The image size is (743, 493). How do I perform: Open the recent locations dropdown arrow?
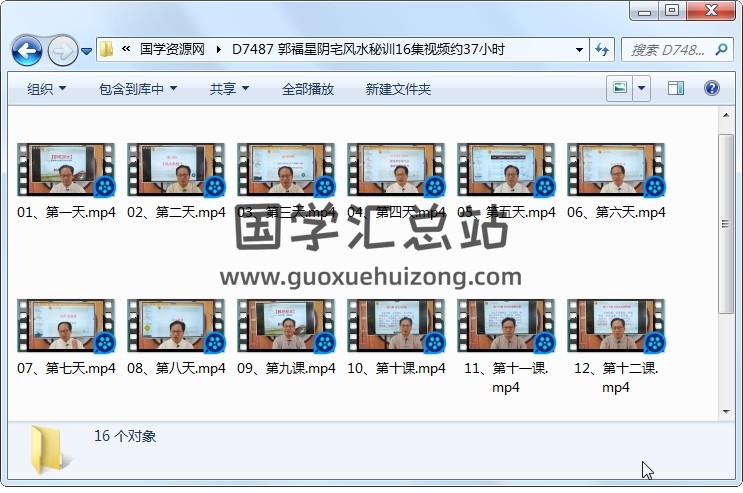[x=86, y=51]
